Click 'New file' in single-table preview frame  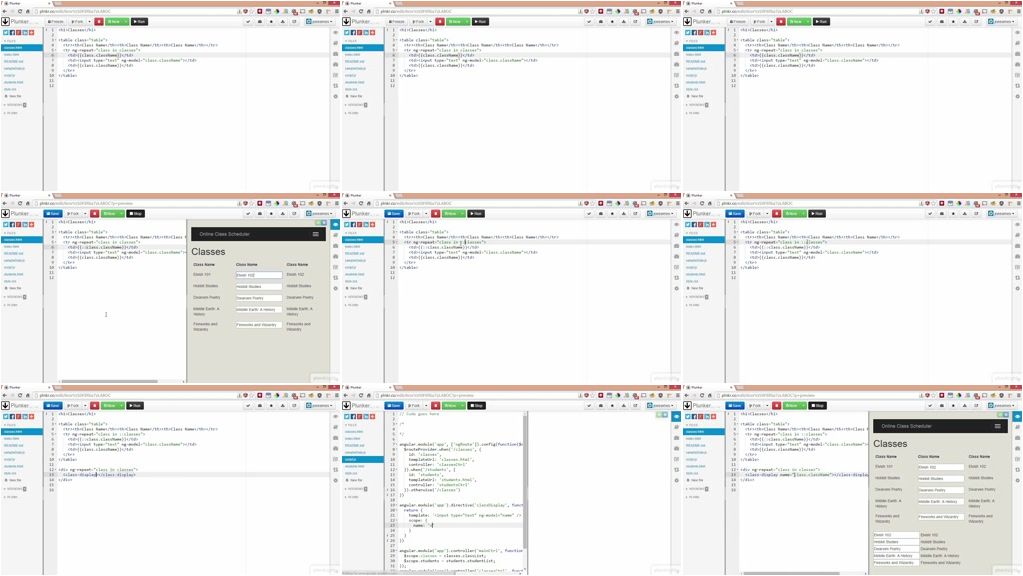[x=14, y=288]
